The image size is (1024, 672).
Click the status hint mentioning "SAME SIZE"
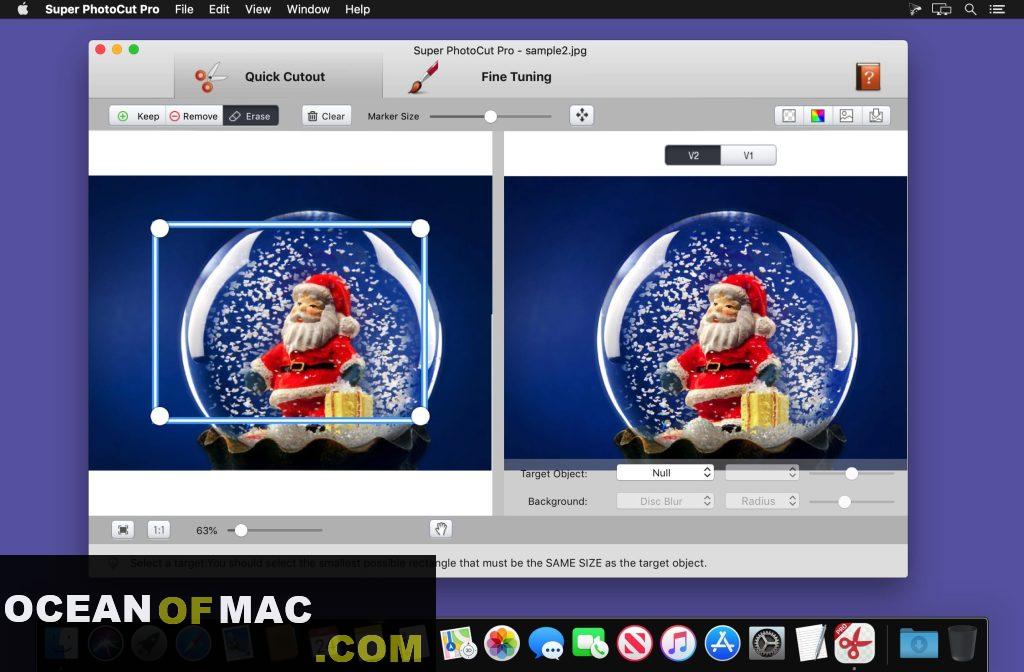tap(418, 563)
